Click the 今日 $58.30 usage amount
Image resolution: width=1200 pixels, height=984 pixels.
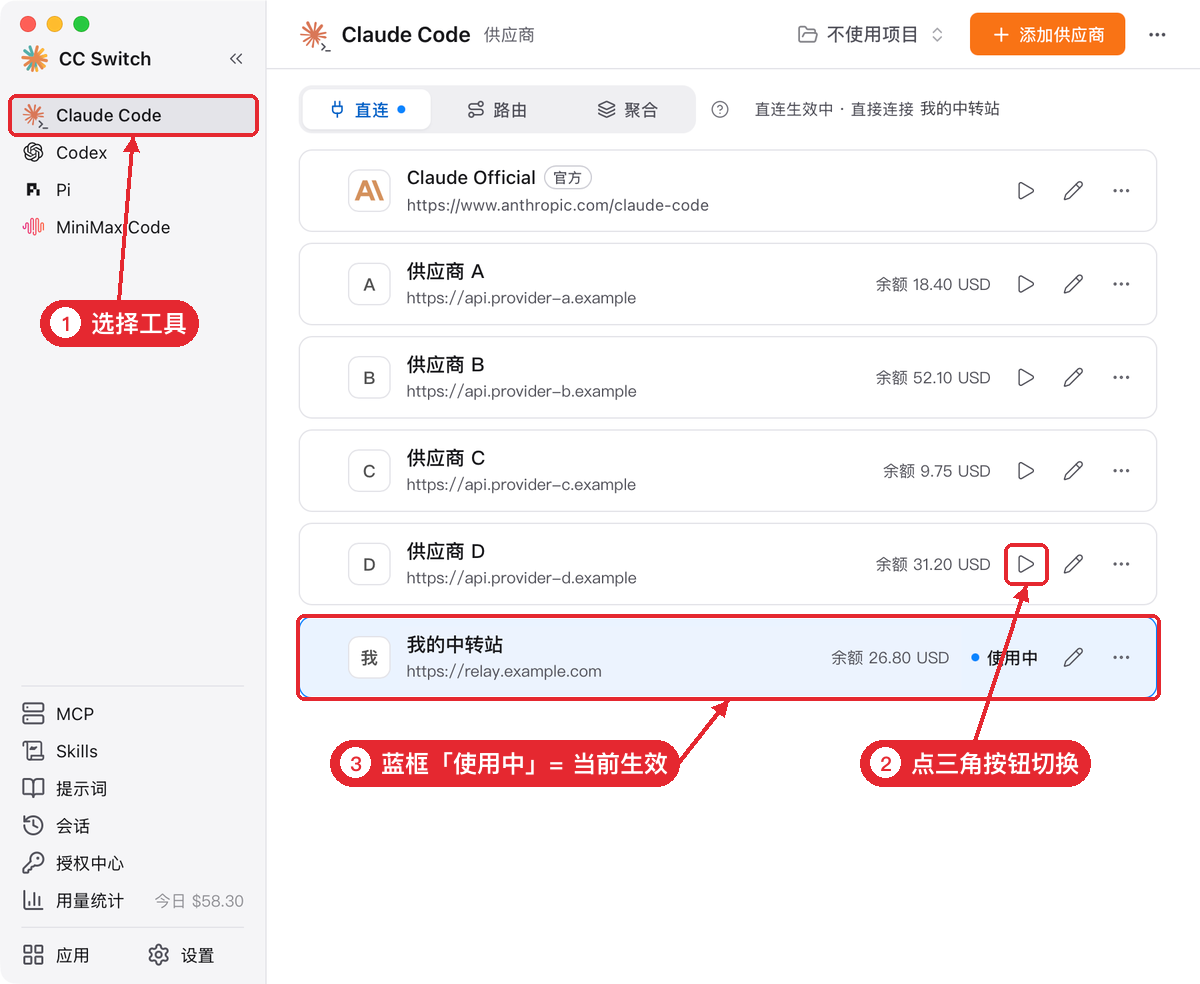(199, 901)
